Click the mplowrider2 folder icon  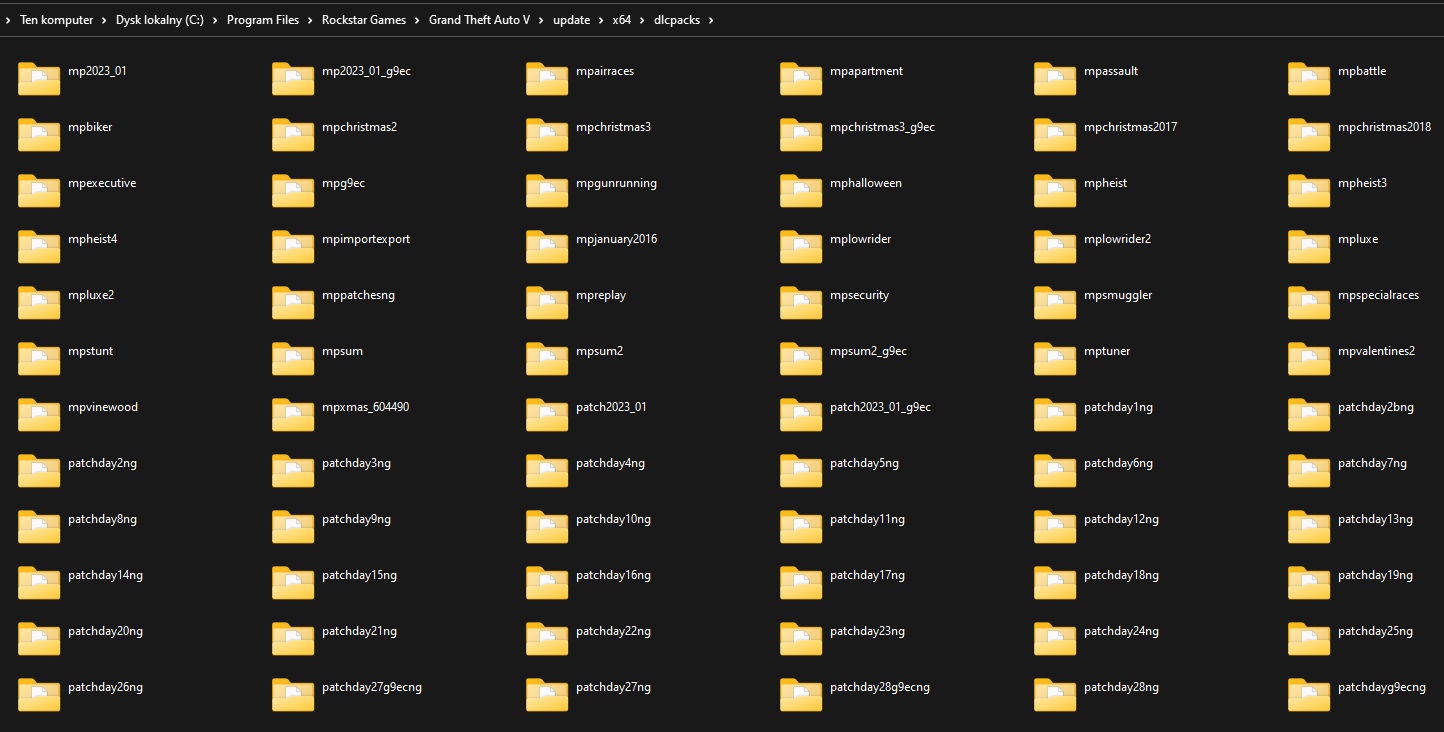(x=1055, y=247)
